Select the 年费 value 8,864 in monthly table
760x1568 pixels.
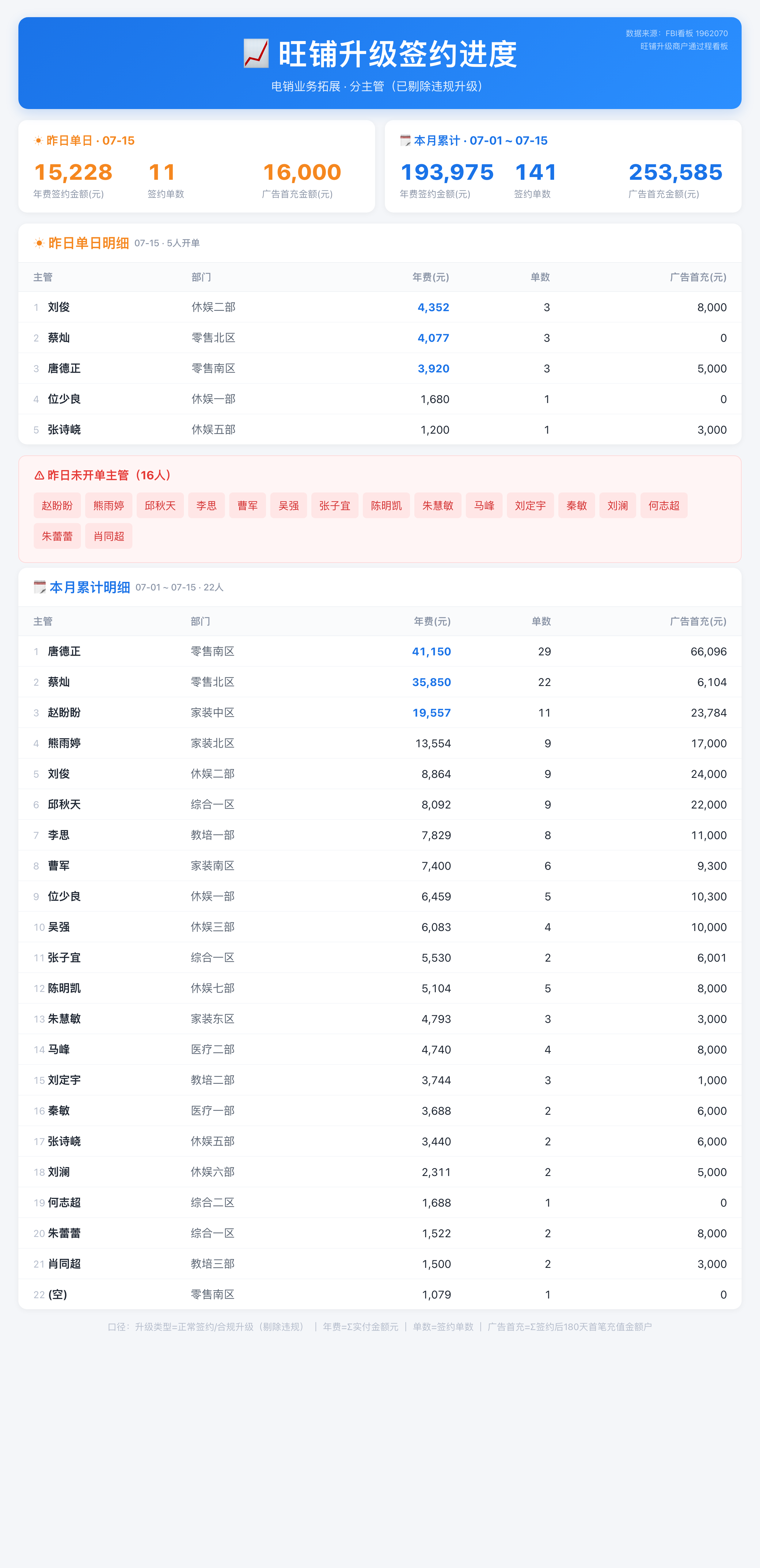[x=436, y=774]
